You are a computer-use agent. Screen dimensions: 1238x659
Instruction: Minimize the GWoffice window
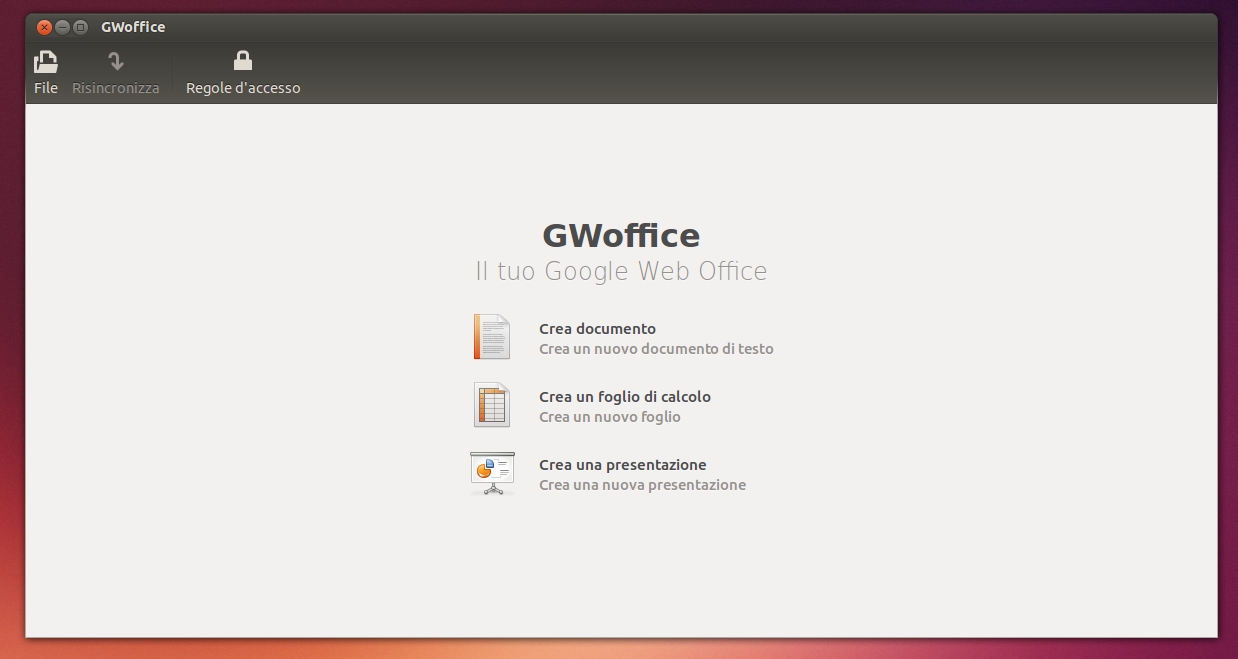62,27
